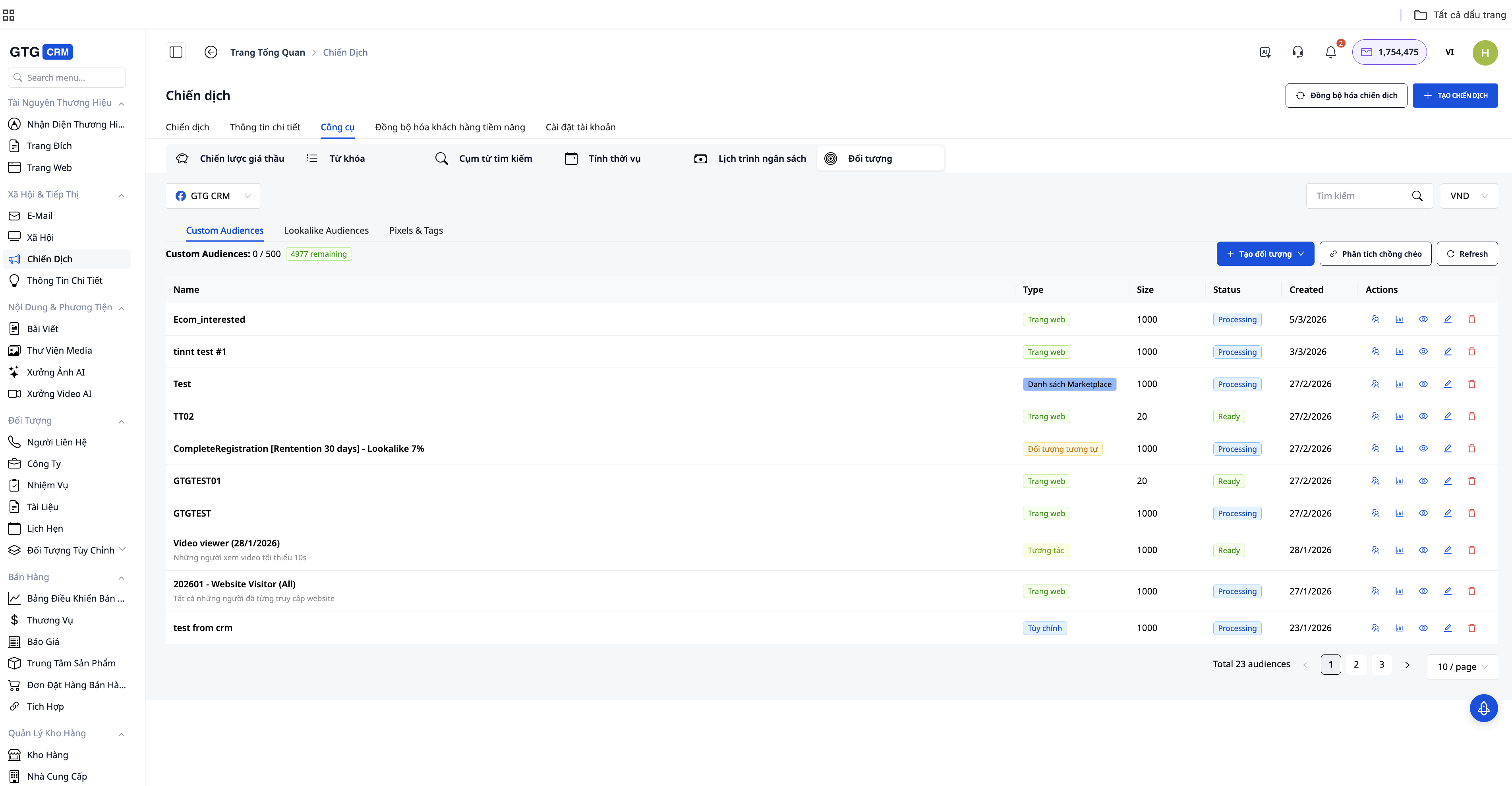1512x786 pixels.
Task: Toggle the sidebar panel icon
Action: tap(176, 52)
